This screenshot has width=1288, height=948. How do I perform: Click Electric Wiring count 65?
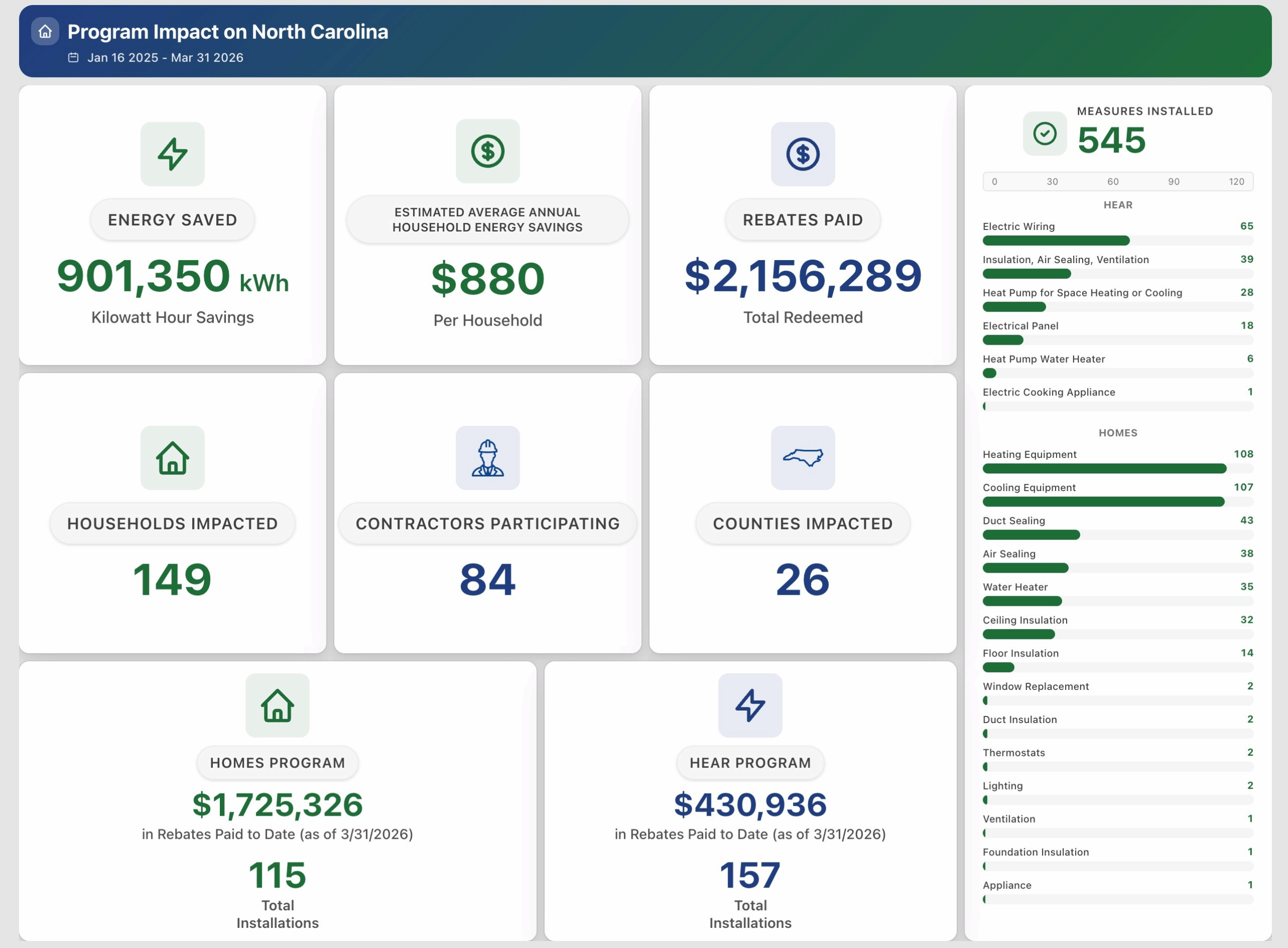[x=1246, y=226]
